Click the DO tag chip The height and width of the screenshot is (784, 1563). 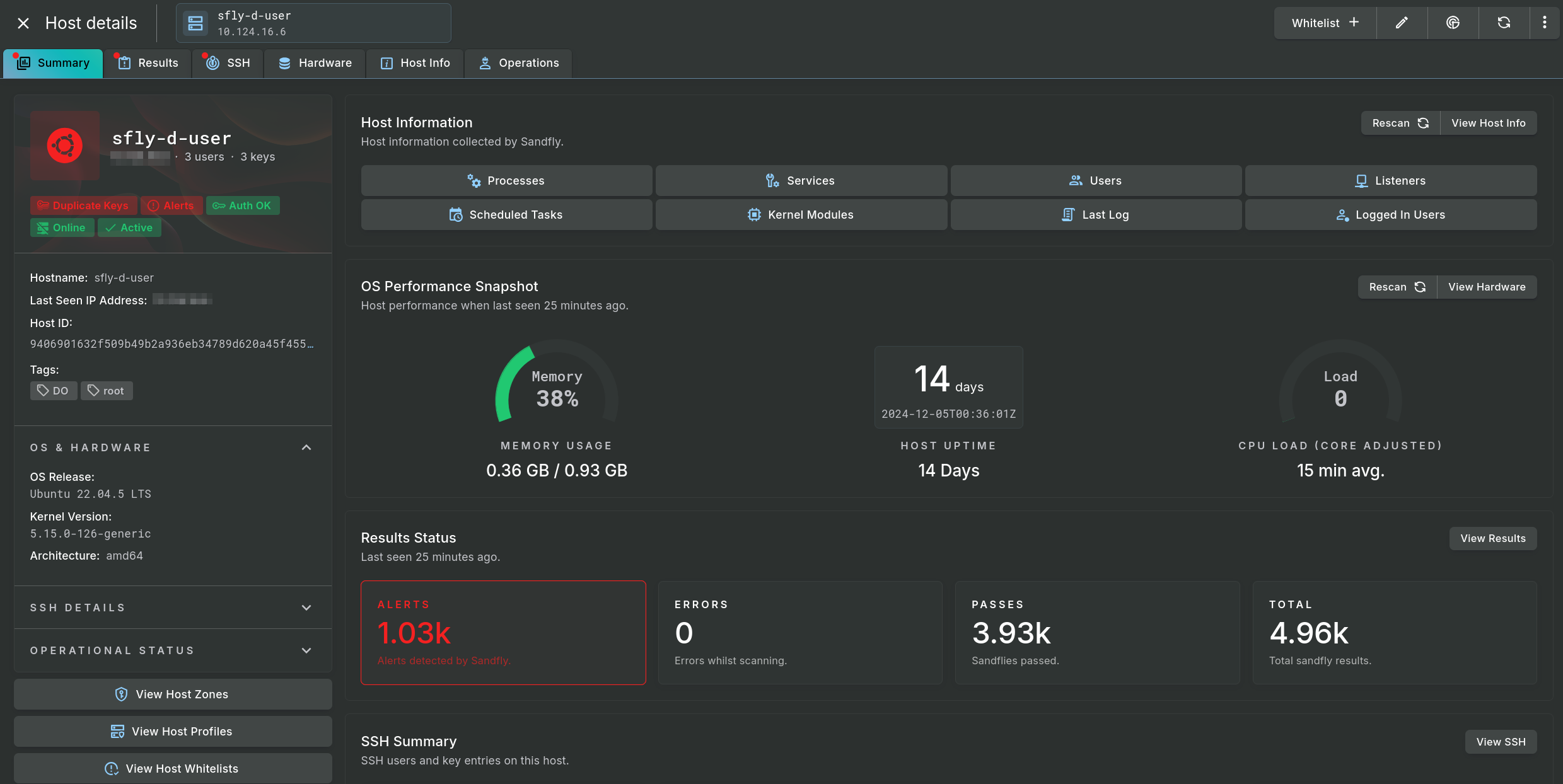pyautogui.click(x=54, y=391)
